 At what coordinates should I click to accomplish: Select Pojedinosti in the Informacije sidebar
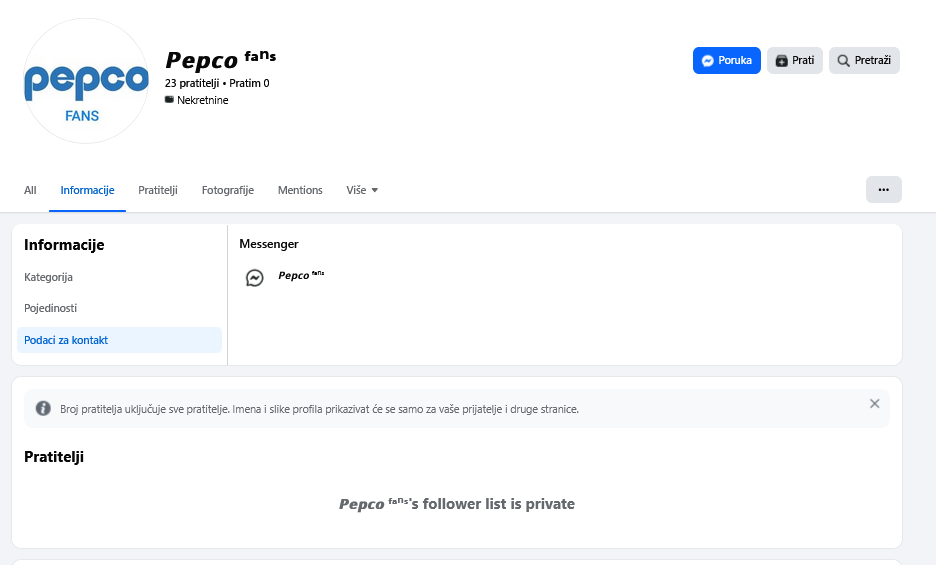(51, 308)
